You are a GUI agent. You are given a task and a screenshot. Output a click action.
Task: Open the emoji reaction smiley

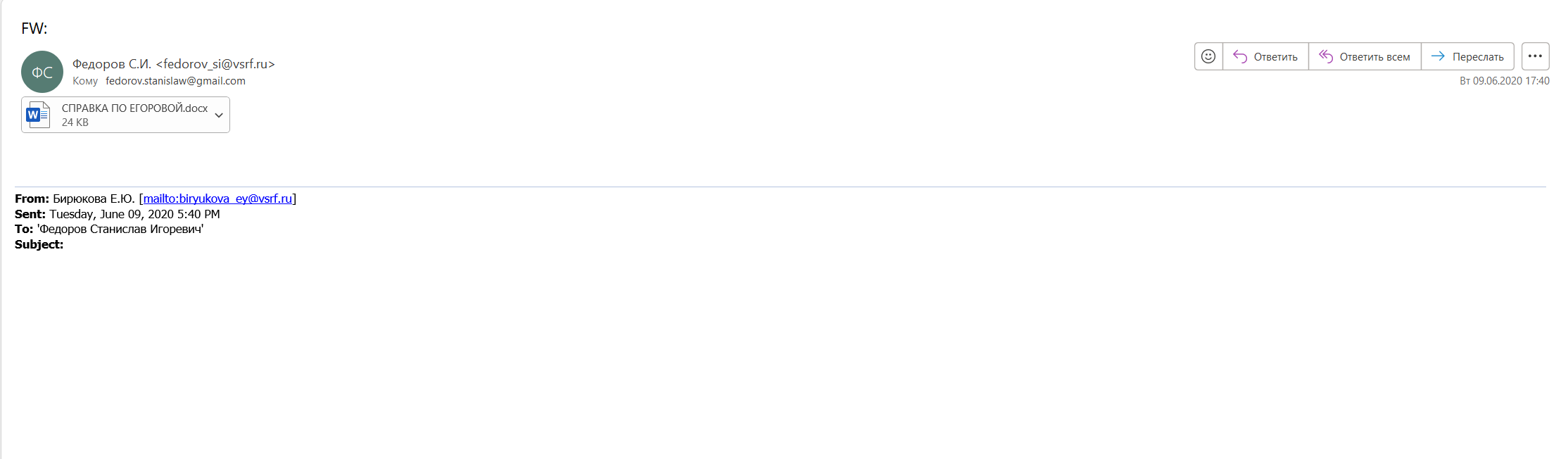click(1208, 56)
